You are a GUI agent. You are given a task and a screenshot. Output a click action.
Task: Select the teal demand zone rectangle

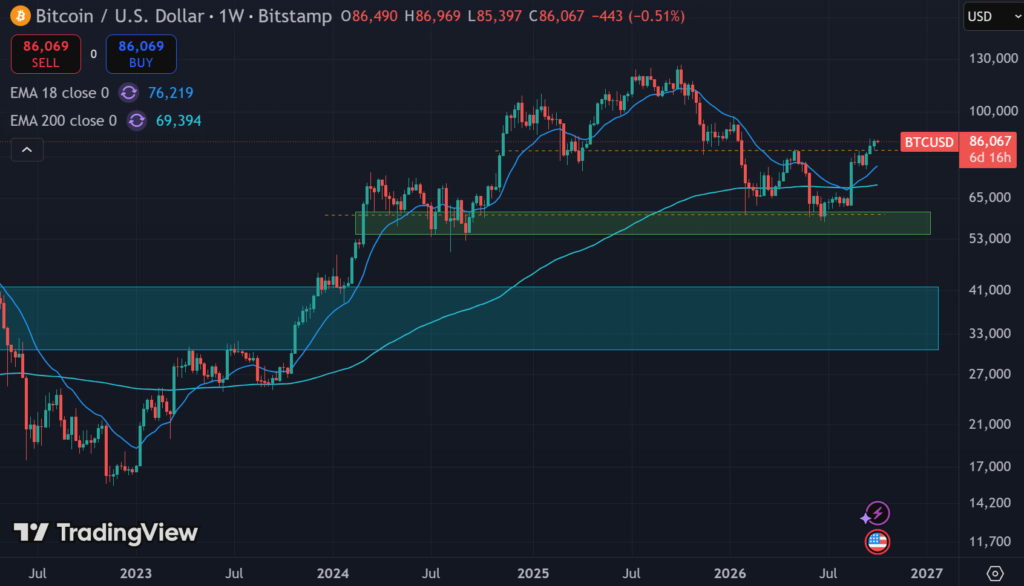pyautogui.click(x=469, y=318)
